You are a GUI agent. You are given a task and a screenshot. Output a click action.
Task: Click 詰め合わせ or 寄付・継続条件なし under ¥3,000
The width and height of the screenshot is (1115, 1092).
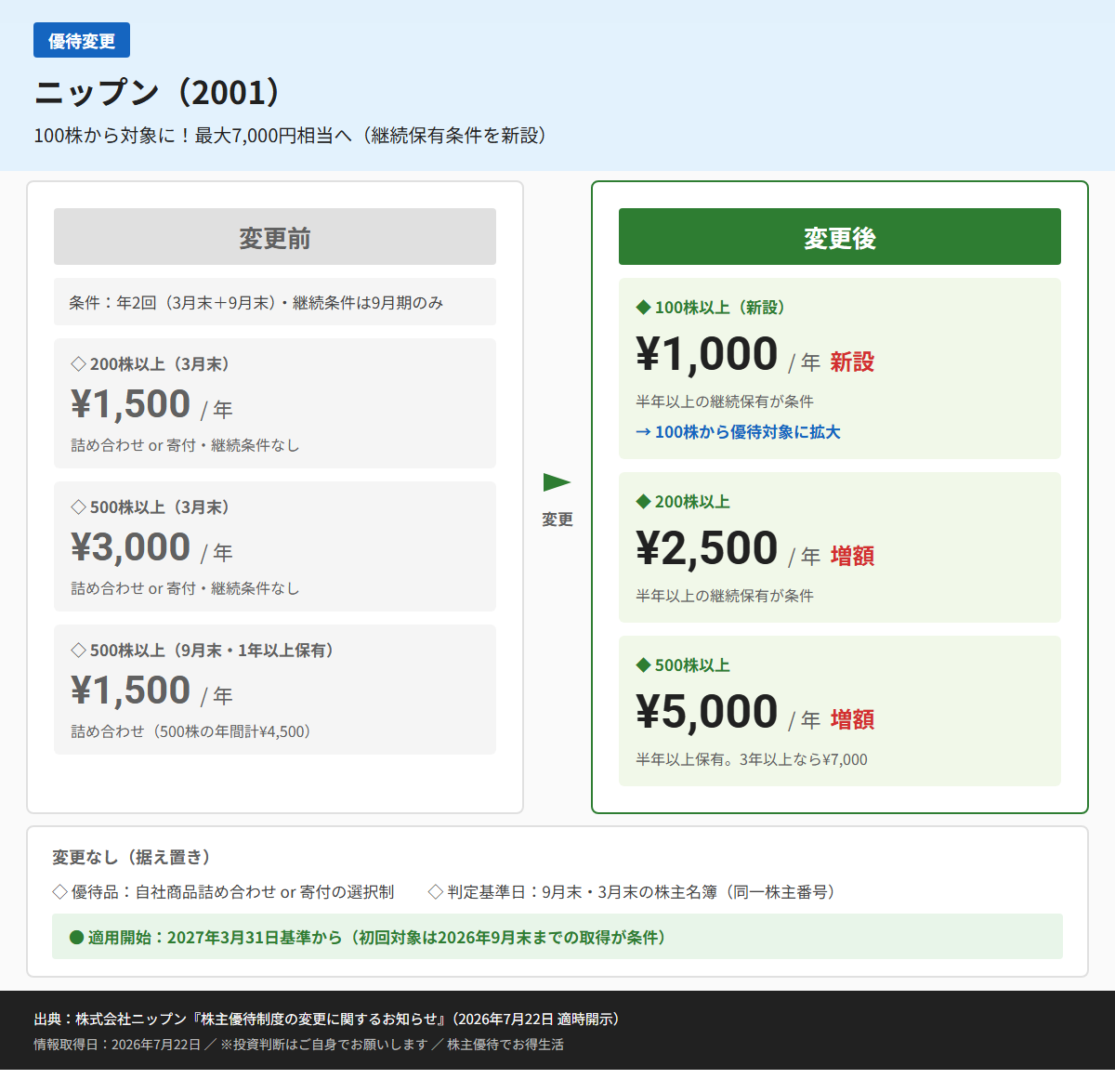click(185, 588)
